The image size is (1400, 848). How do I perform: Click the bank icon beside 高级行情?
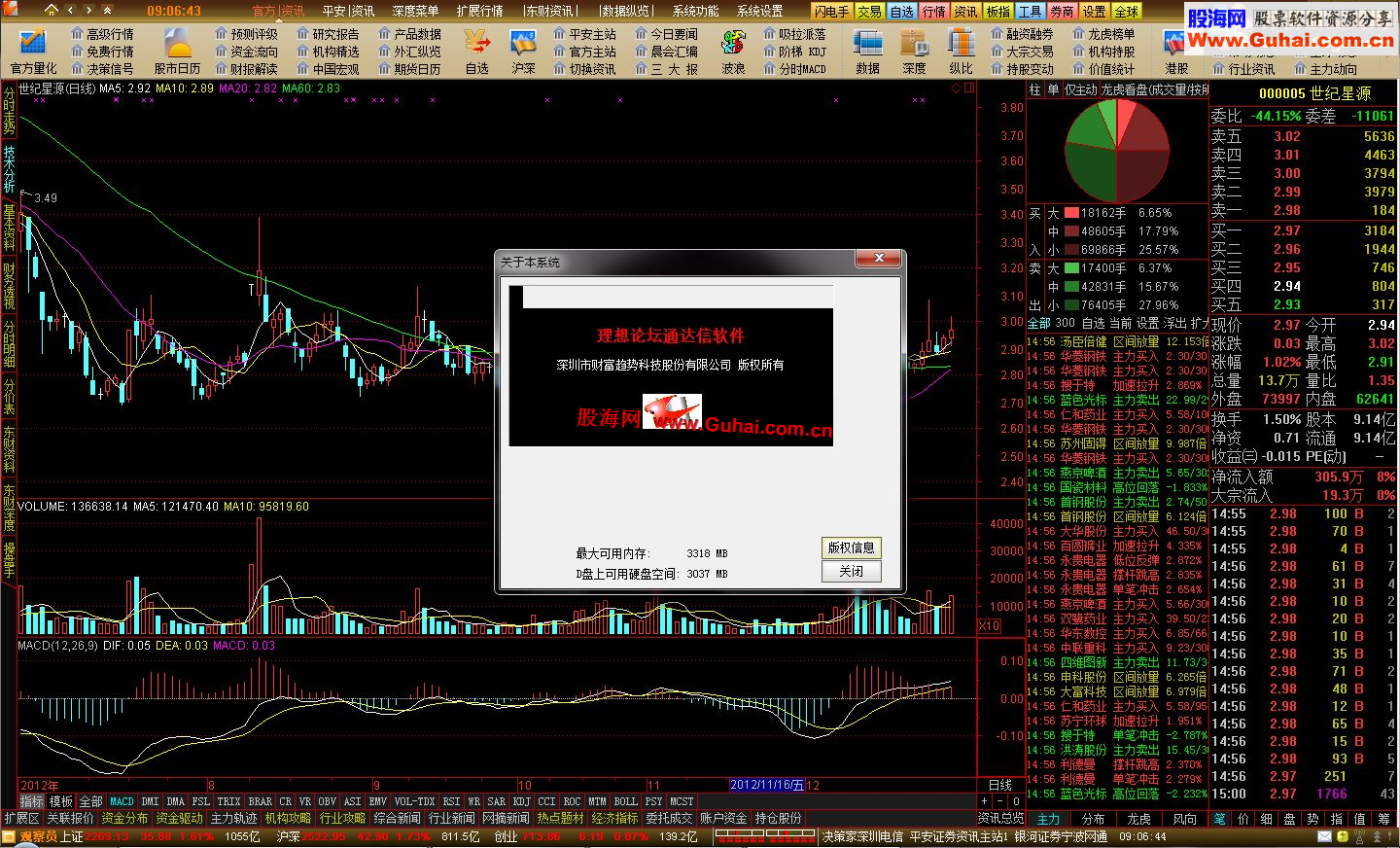[x=77, y=33]
